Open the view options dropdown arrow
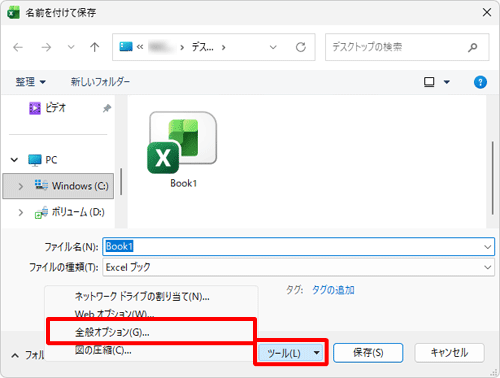 [x=447, y=82]
